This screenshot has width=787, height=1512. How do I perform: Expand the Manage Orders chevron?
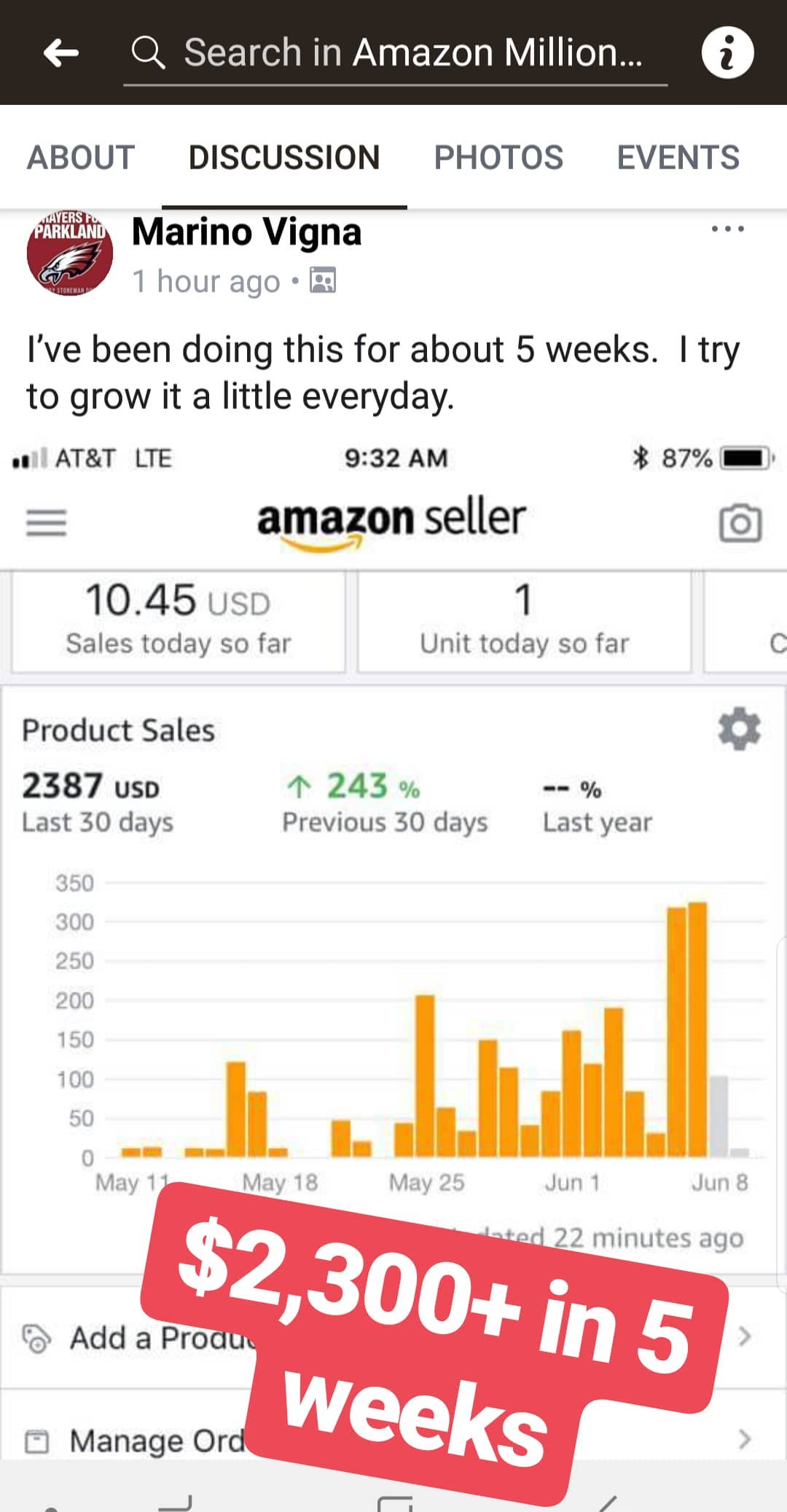coord(744,1438)
